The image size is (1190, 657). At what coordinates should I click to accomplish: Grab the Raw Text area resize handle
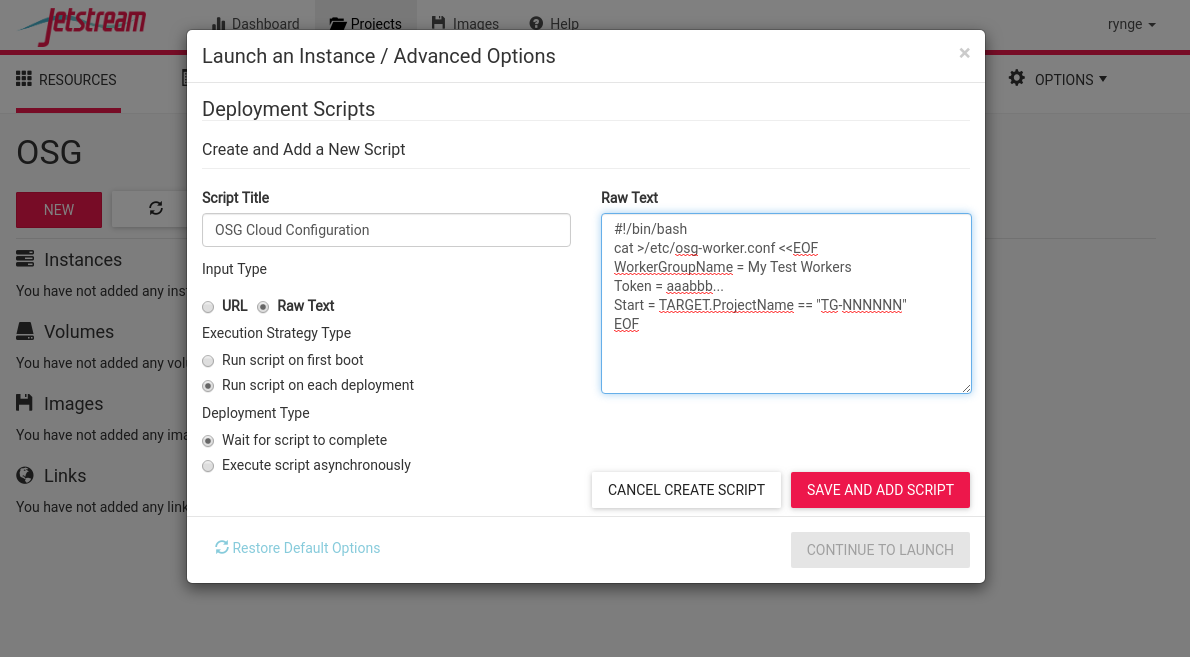coord(966,388)
